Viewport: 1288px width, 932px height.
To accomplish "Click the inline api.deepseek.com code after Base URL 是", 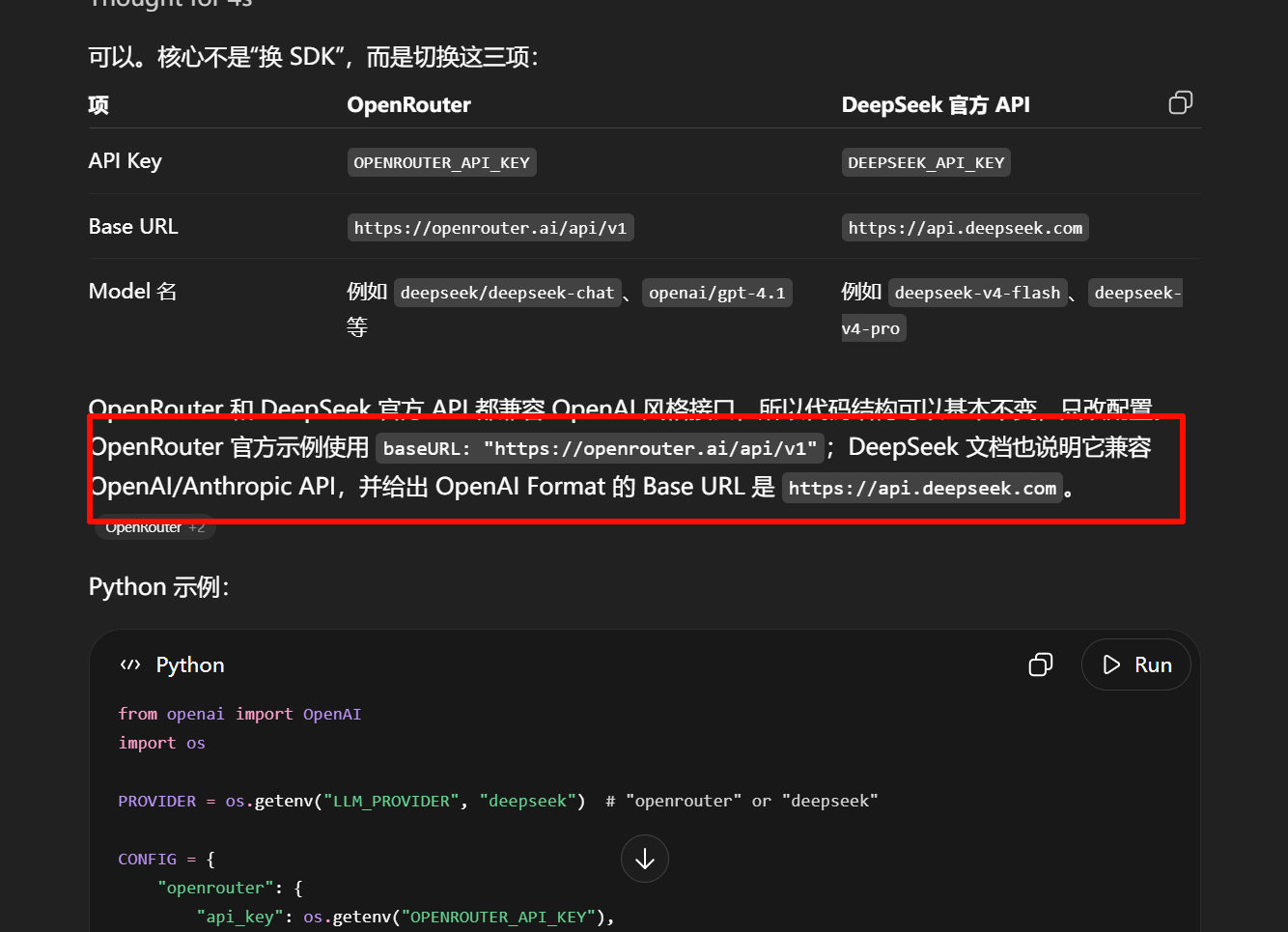I will 922,488.
